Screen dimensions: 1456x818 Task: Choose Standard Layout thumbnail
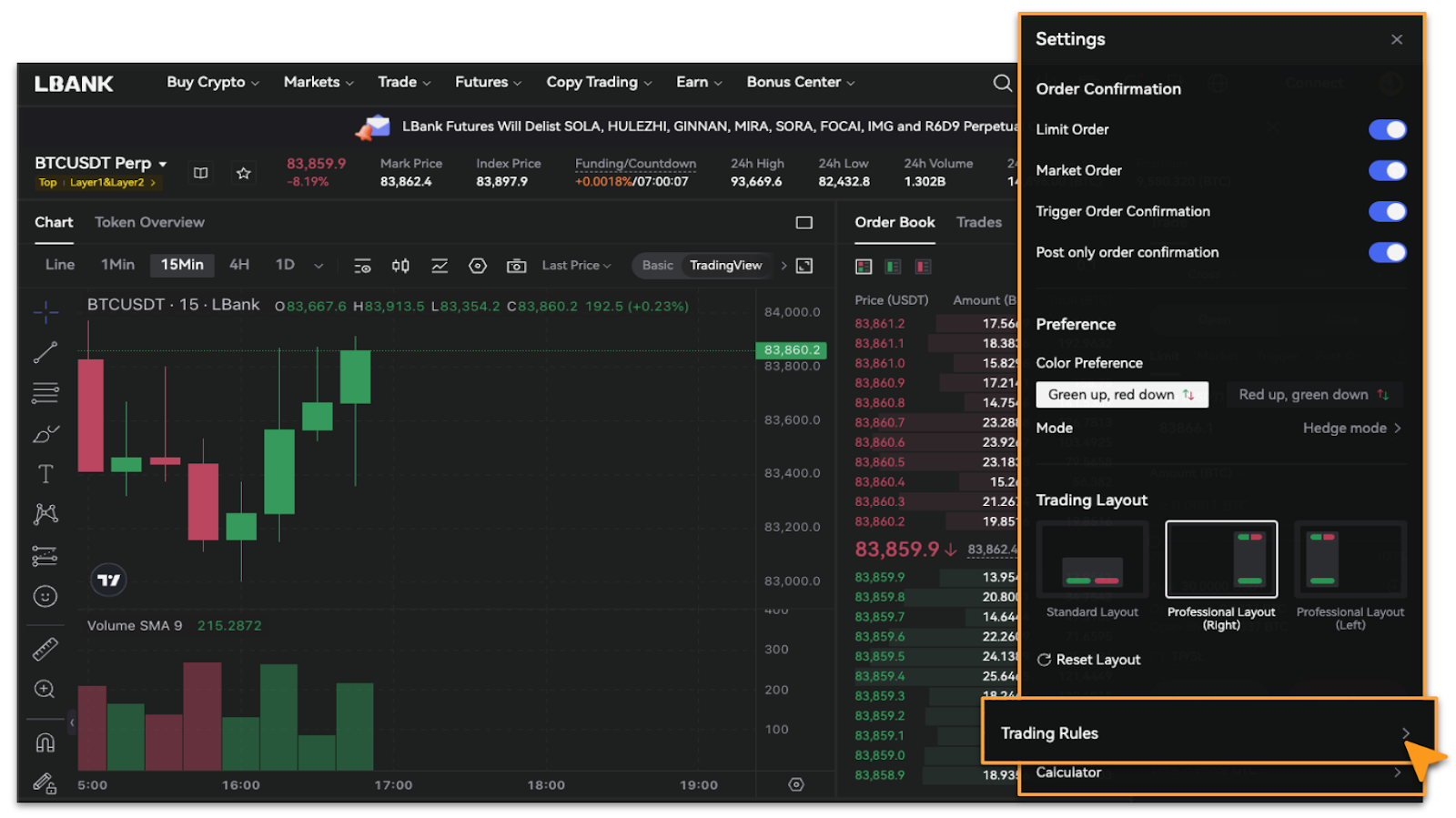[x=1092, y=560]
